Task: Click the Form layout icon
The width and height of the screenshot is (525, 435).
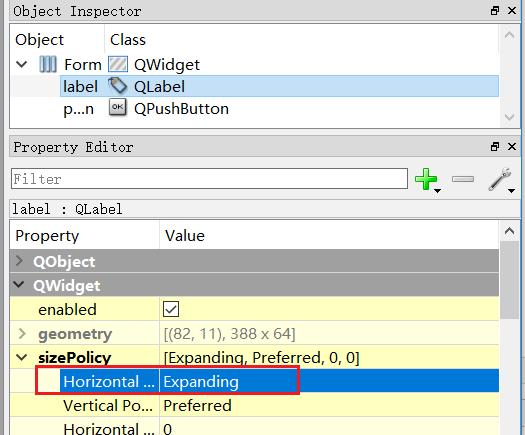Action: pyautogui.click(x=48, y=64)
